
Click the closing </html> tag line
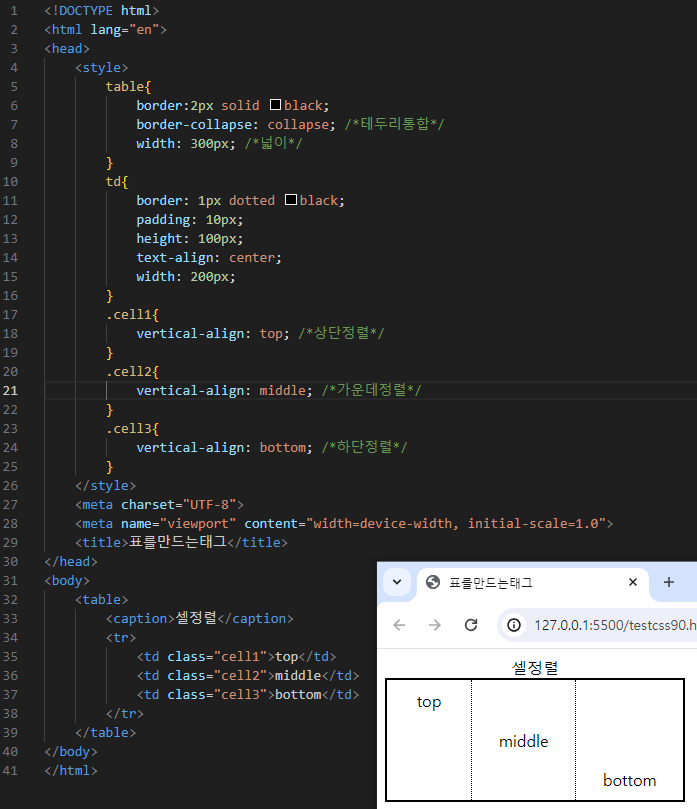pyautogui.click(x=71, y=770)
